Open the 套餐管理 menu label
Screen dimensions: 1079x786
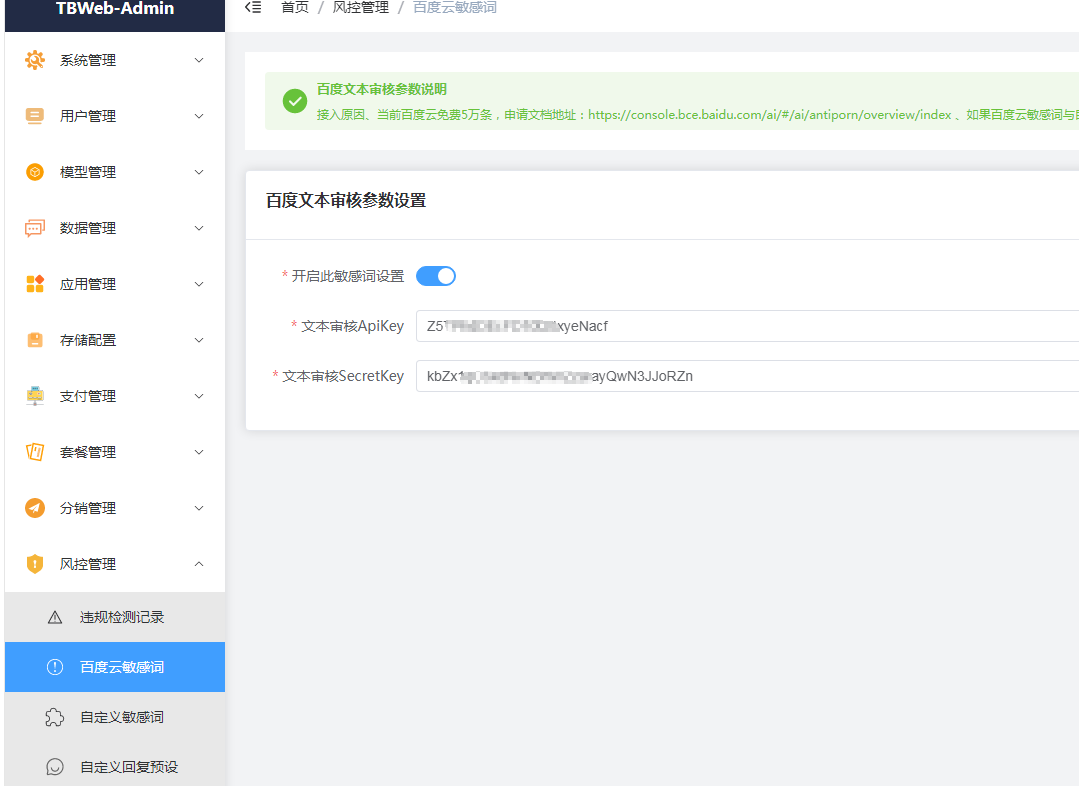(87, 452)
